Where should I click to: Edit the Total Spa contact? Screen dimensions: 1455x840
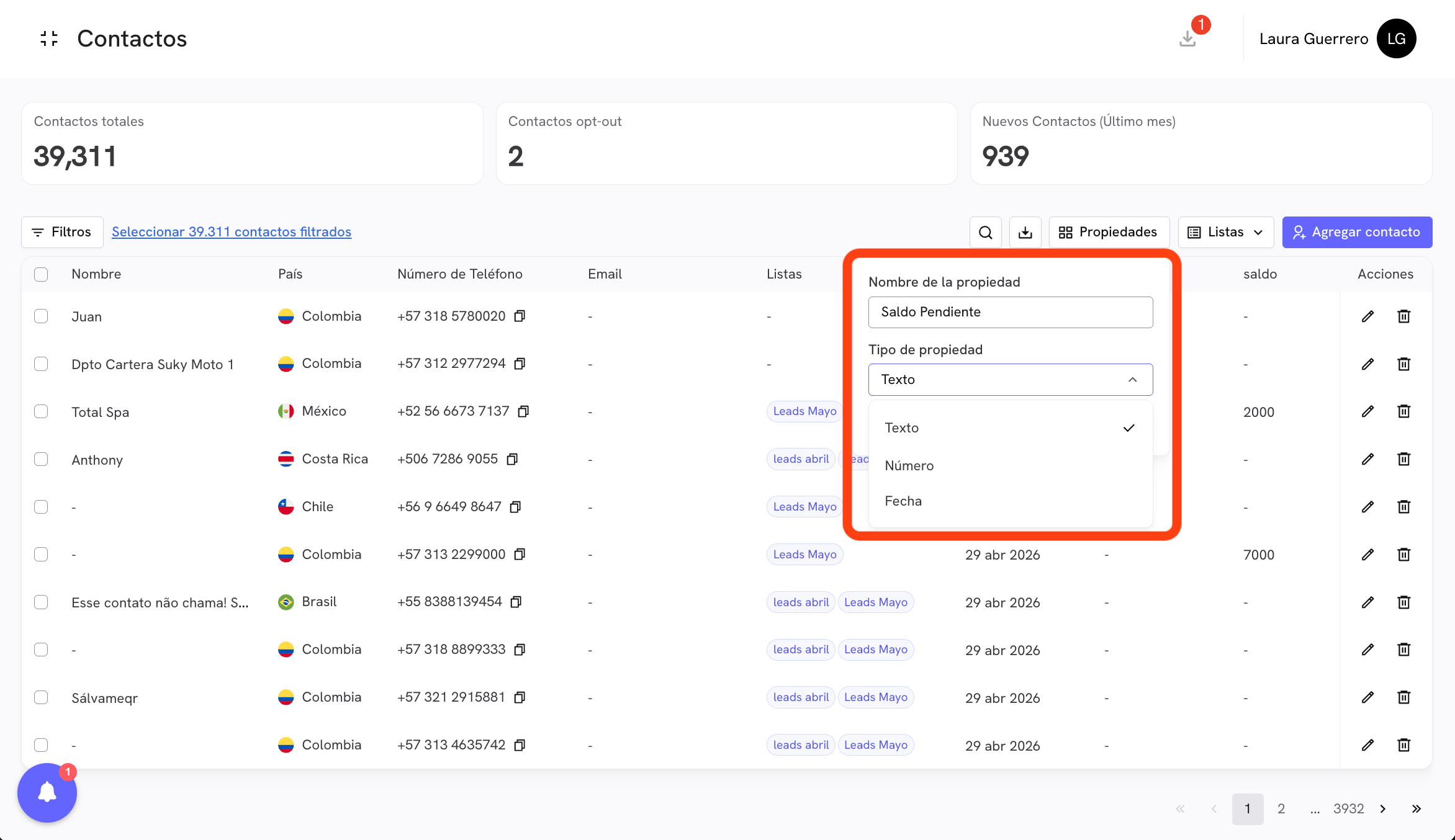[1367, 411]
